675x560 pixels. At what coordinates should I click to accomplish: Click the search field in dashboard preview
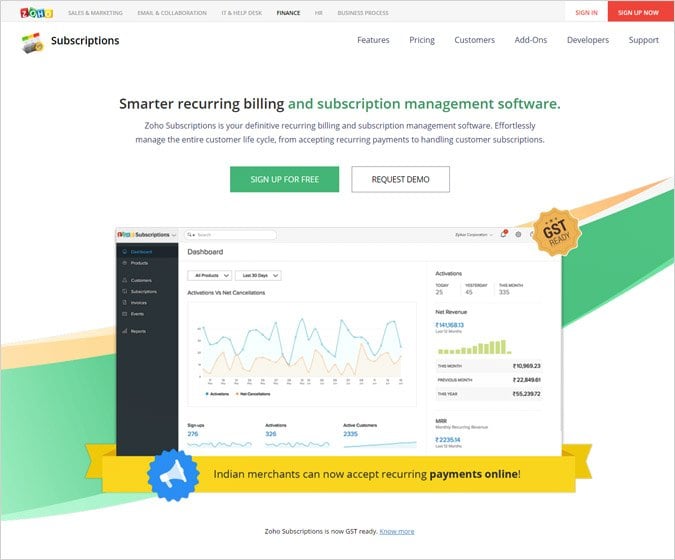[230, 235]
